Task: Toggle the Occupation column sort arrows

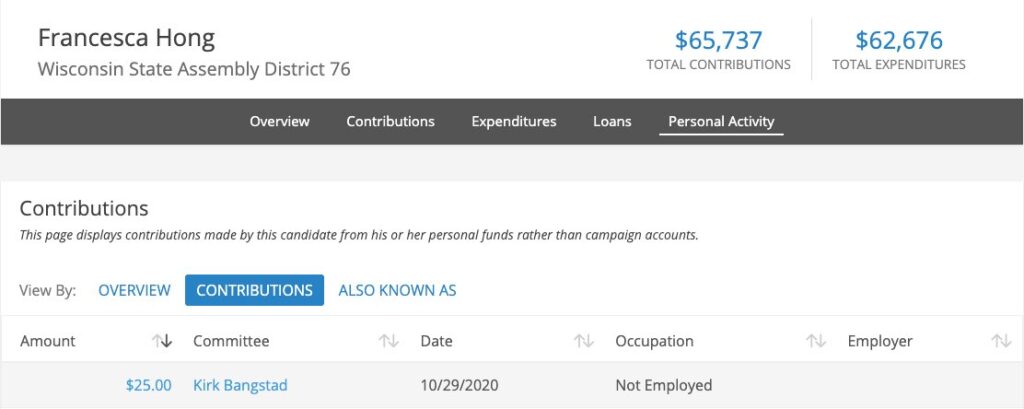Action: 816,341
